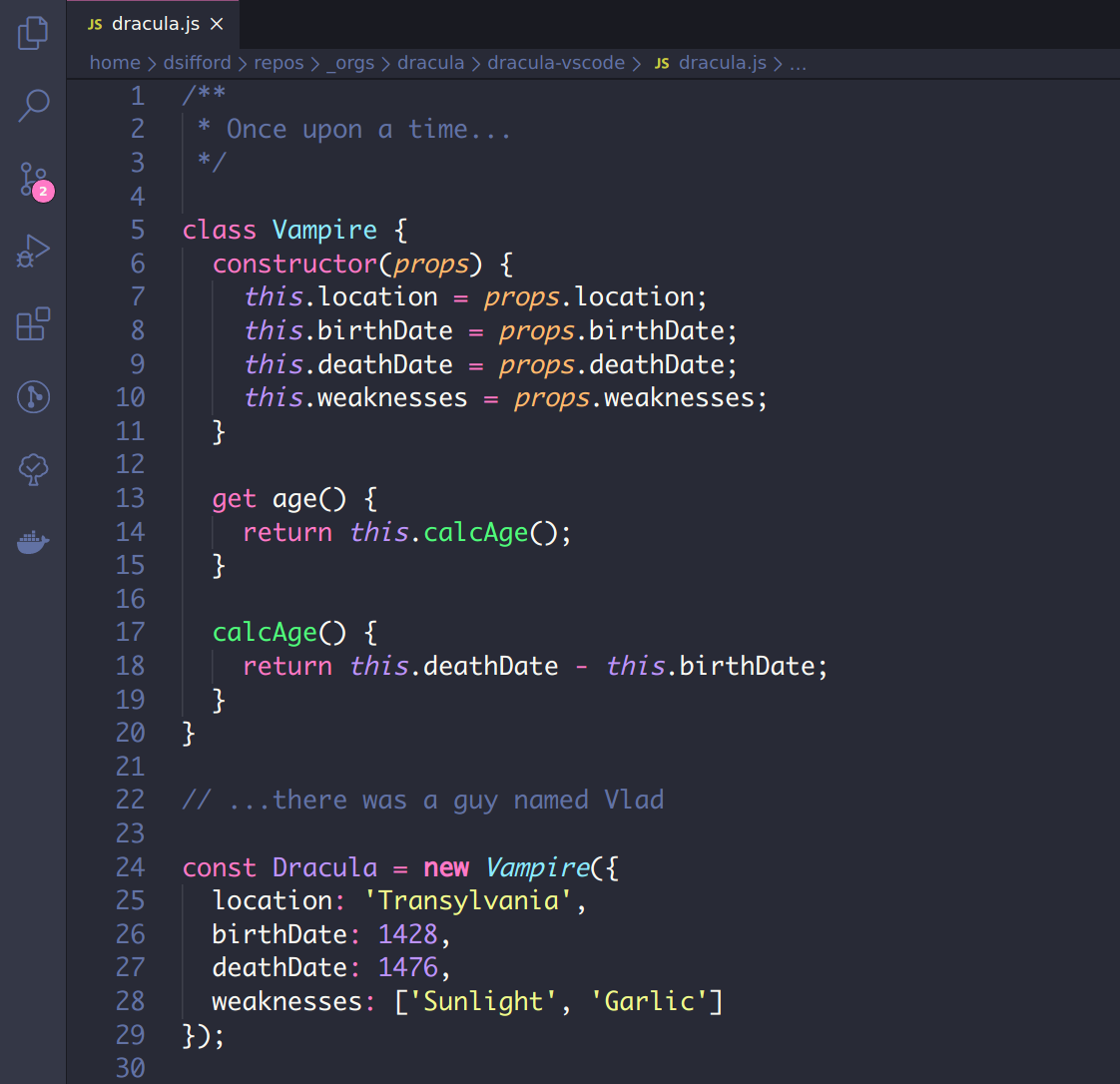Open the Test Explorer view

point(33,469)
